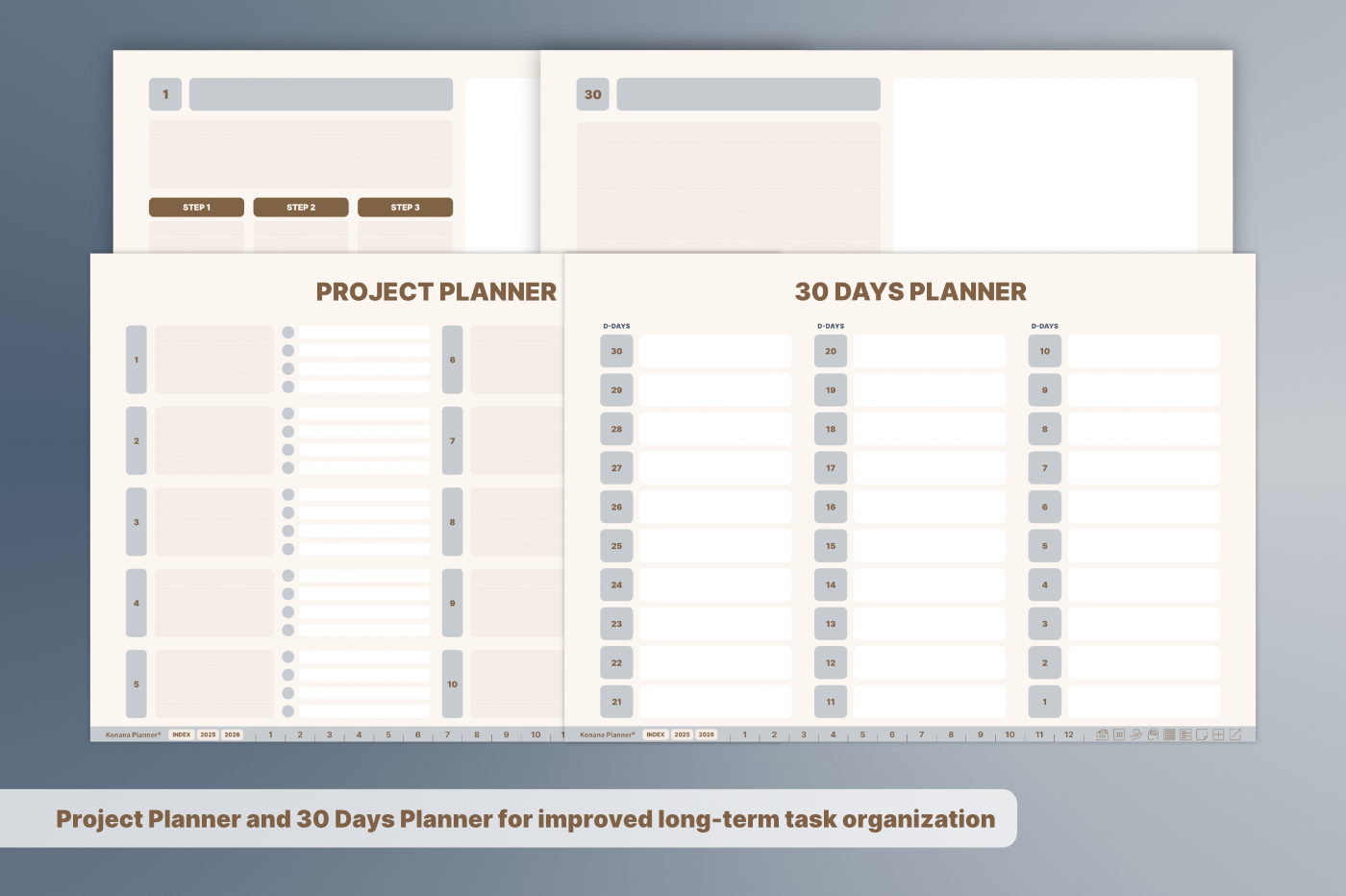Open INDEX tab on 30 Days Planner page
This screenshot has height=896, width=1346.
656,734
